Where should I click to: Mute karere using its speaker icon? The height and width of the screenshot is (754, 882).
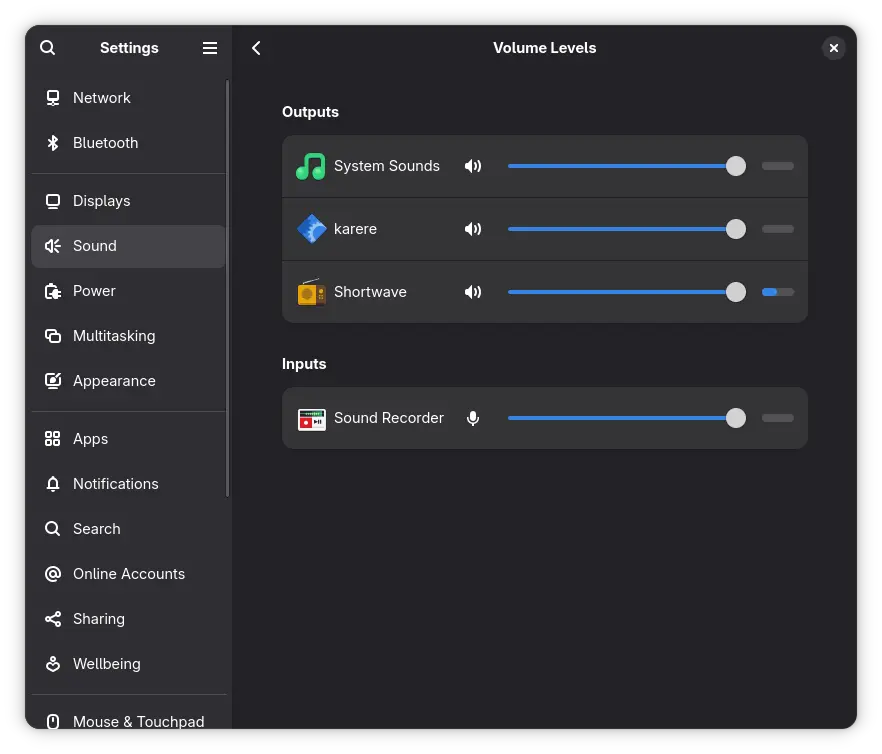473,229
